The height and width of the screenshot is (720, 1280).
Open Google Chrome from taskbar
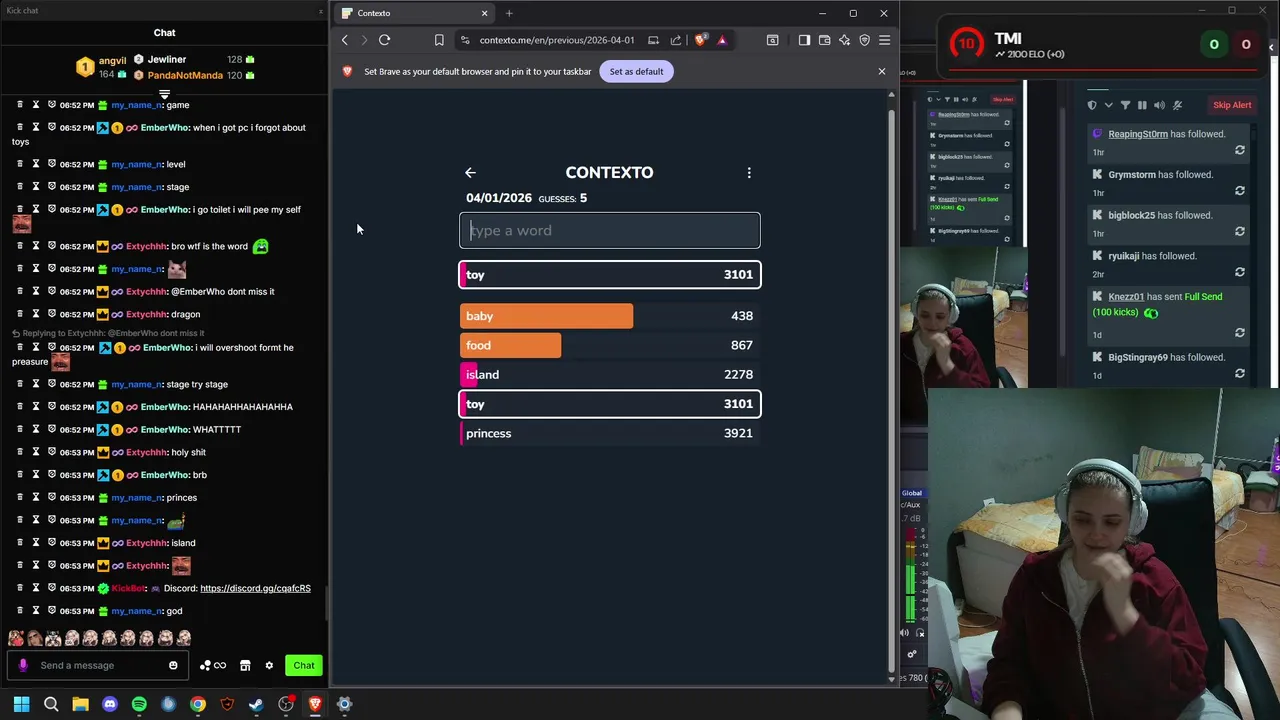(198, 704)
